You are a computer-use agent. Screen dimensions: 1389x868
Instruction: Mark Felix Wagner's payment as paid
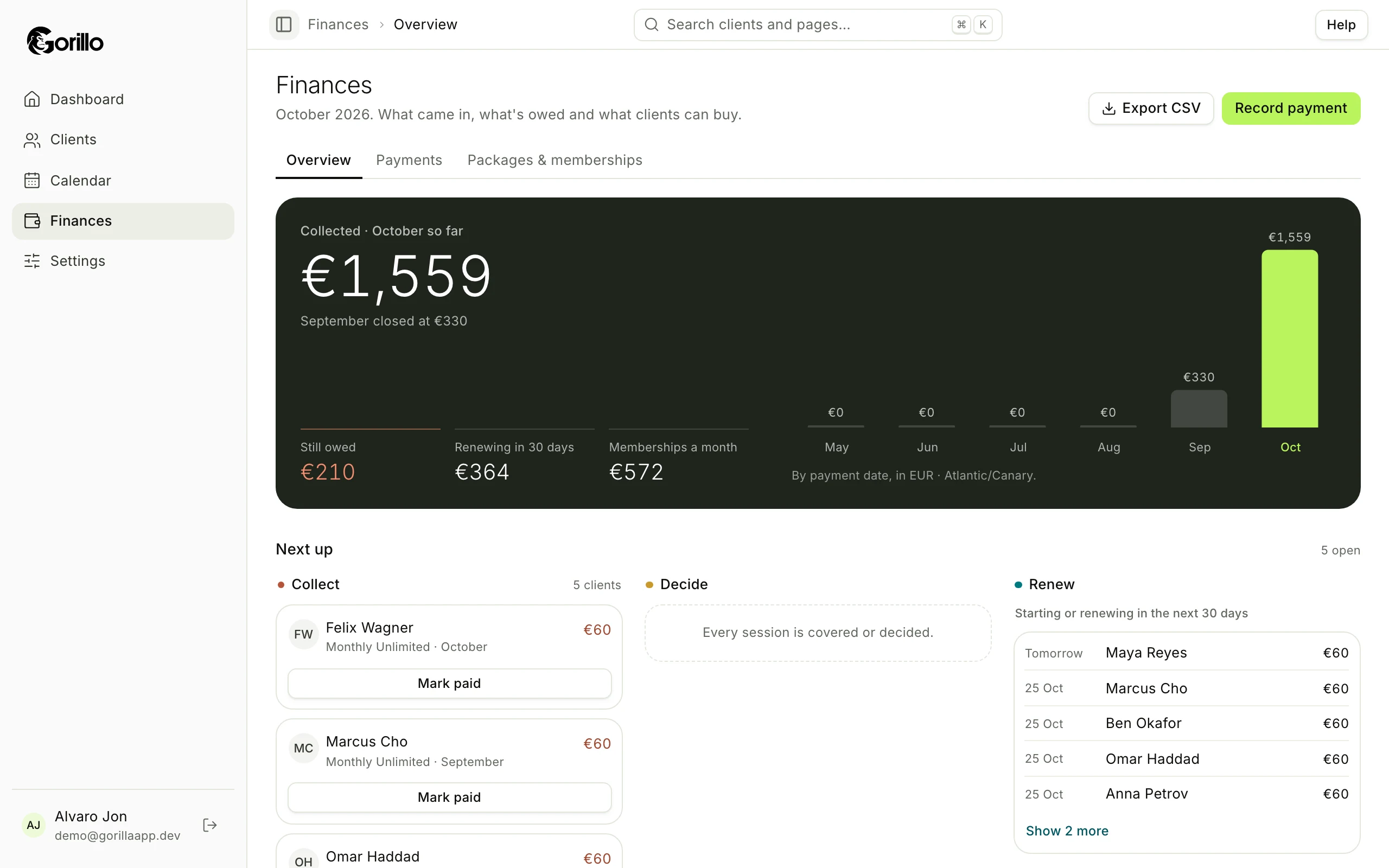point(449,683)
